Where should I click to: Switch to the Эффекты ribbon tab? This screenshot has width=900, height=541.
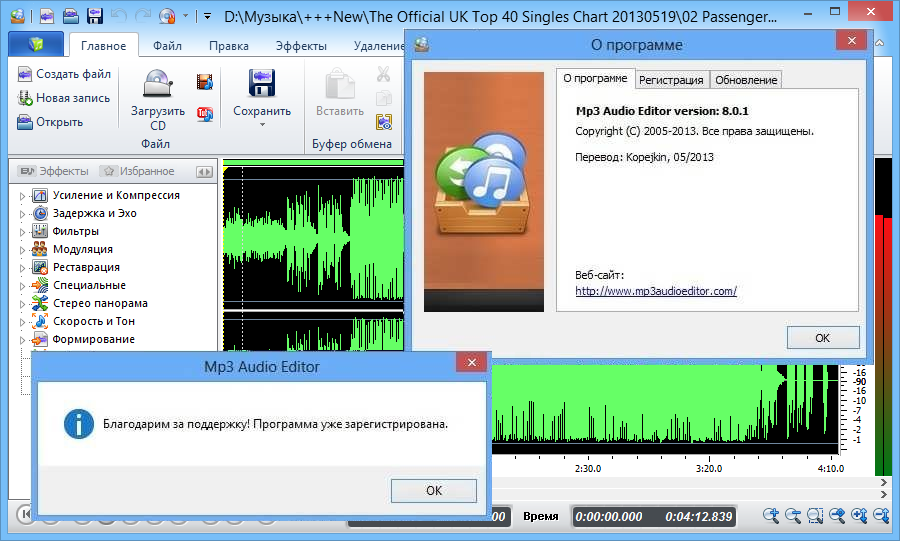pyautogui.click(x=301, y=46)
